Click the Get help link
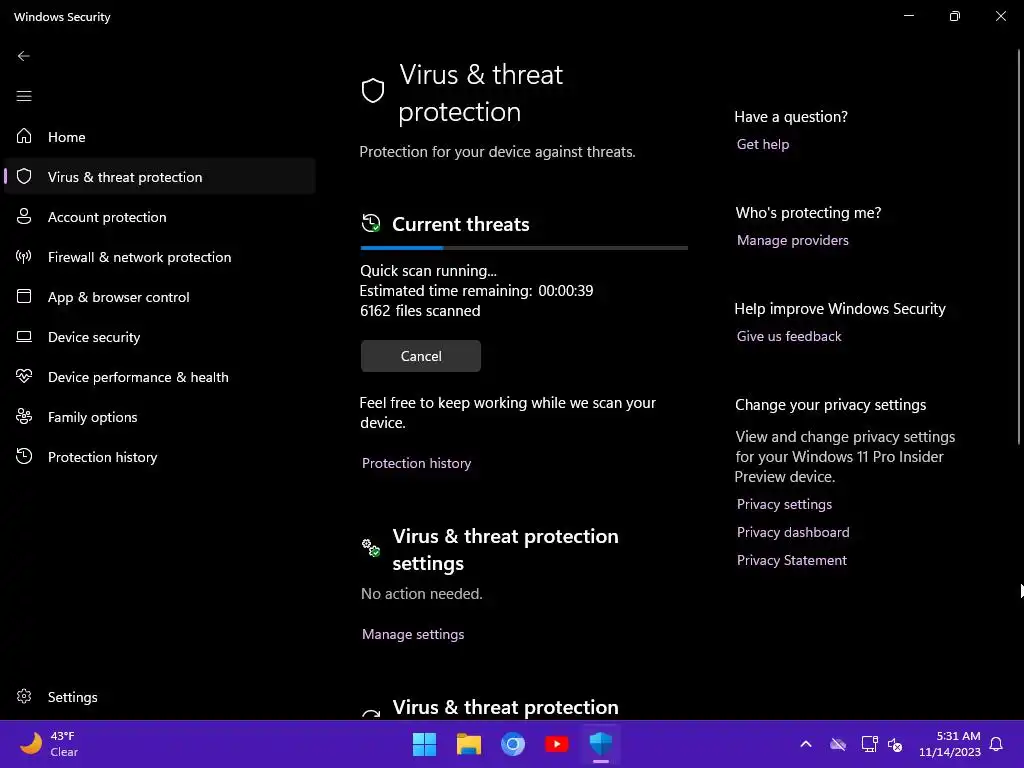Screen dimensions: 1024x768 pyautogui.click(x=763, y=144)
